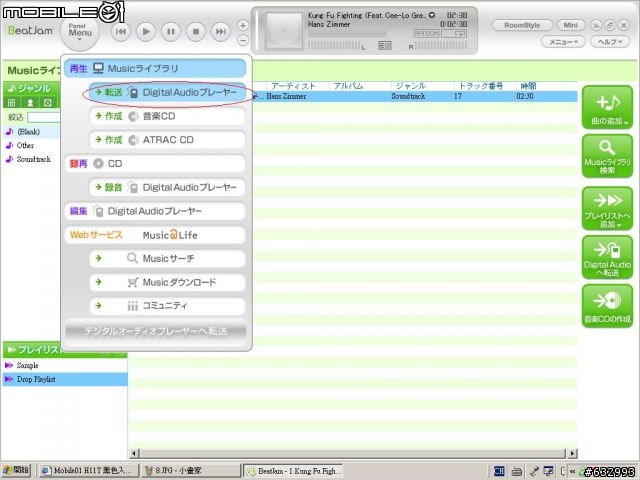Start playback with the play button
Screen dimensions: 640x480
coord(146,31)
